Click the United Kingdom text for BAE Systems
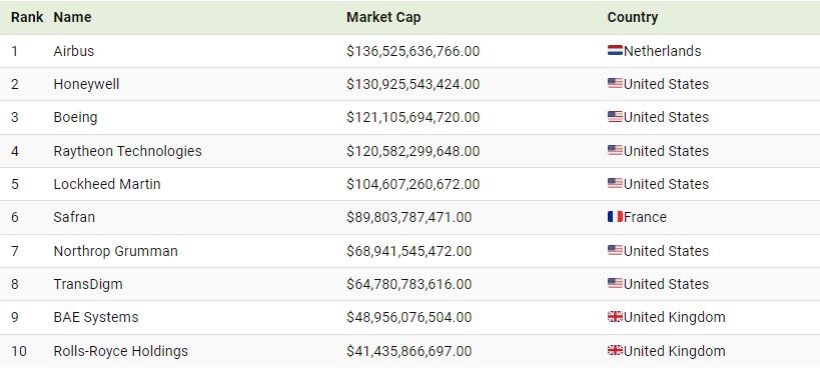The height and width of the screenshot is (380, 820). (x=675, y=317)
